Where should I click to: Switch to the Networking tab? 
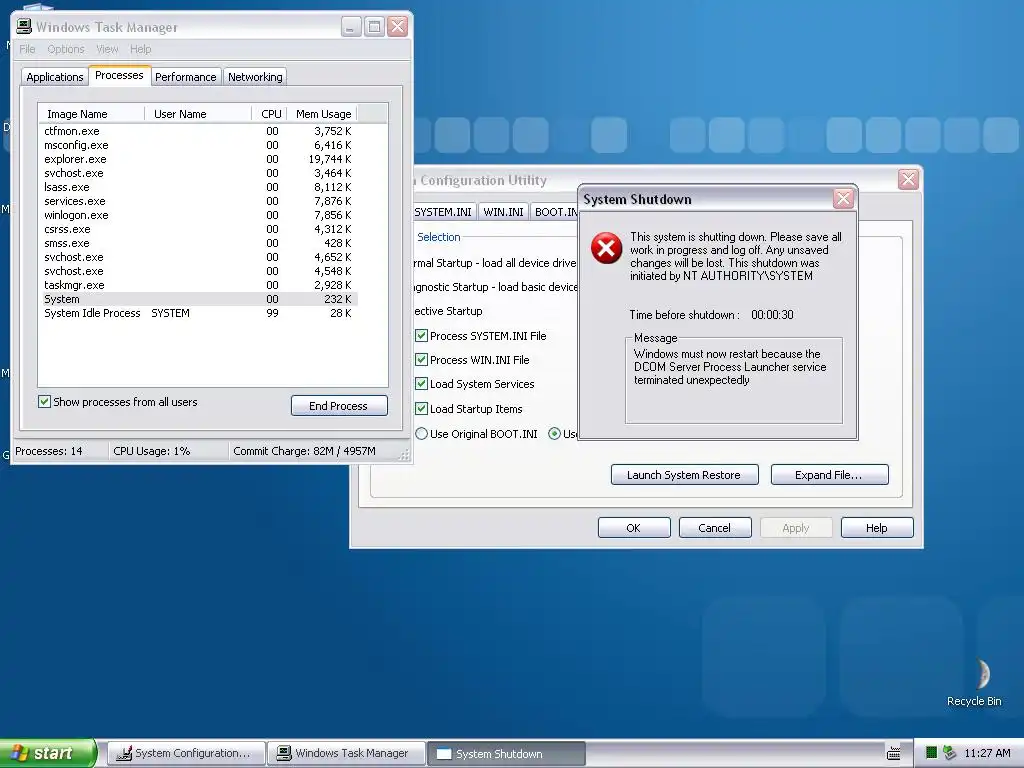coord(255,77)
